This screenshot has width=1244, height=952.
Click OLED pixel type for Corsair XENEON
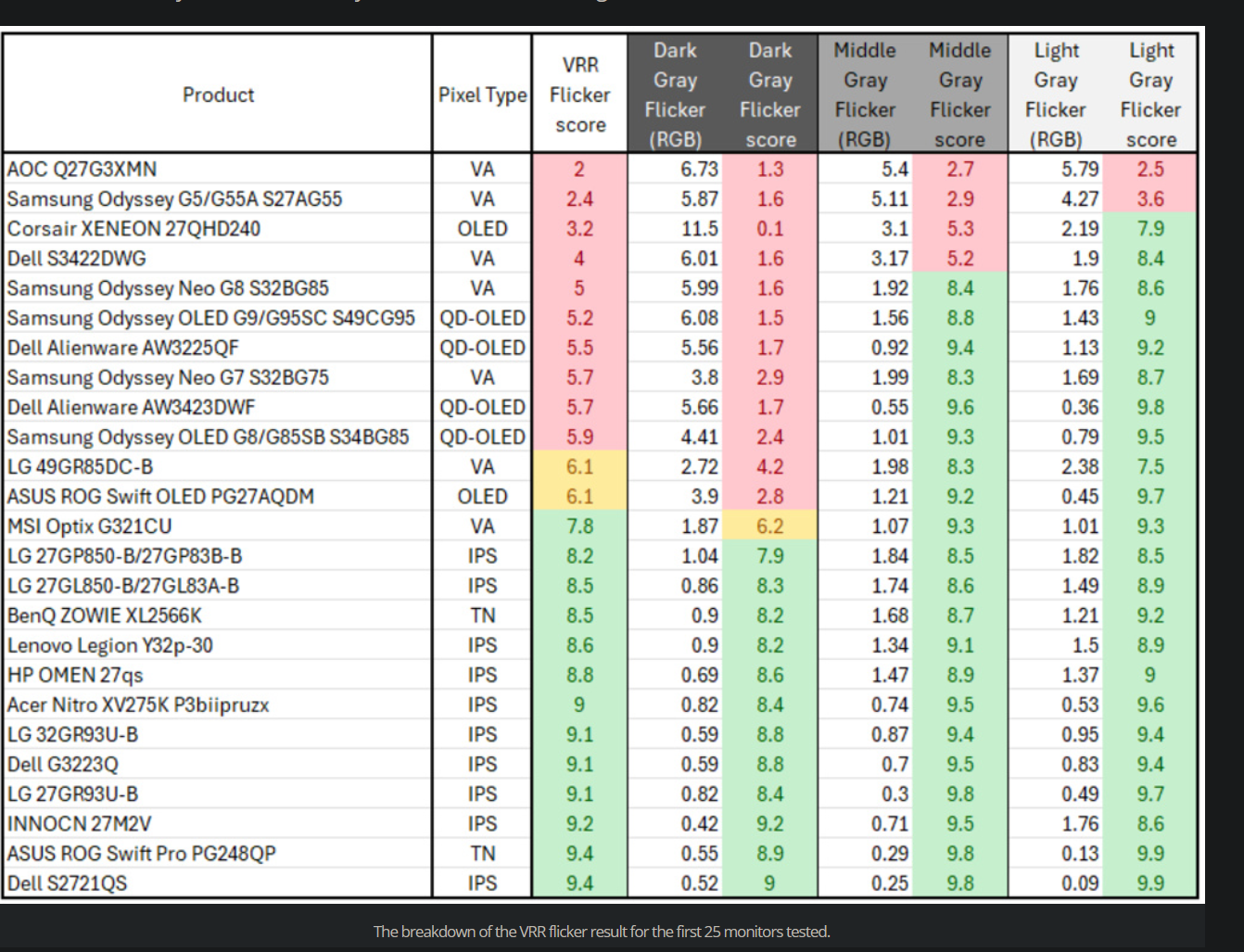coord(482,229)
